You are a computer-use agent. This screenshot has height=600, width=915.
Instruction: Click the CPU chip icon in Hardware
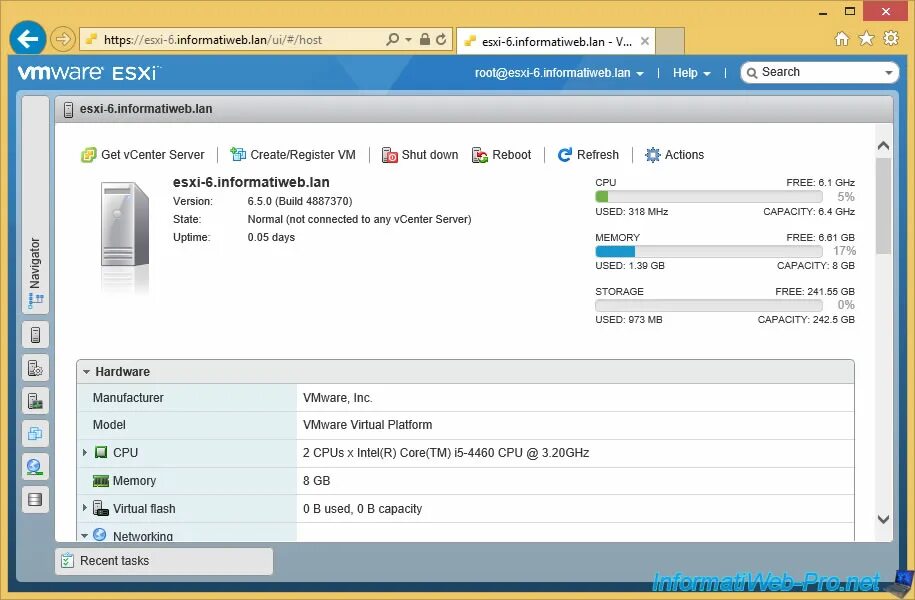click(x=101, y=452)
